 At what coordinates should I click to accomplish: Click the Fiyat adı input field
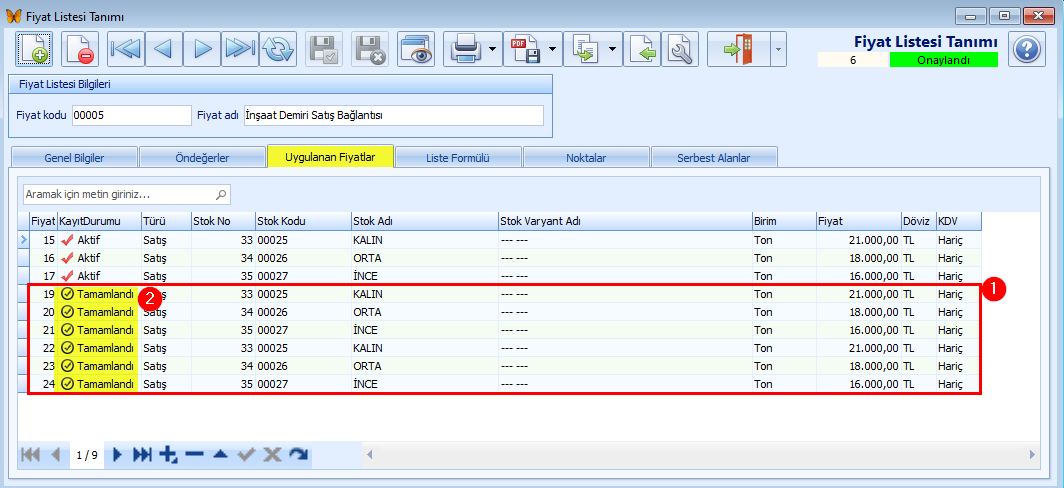(x=394, y=115)
